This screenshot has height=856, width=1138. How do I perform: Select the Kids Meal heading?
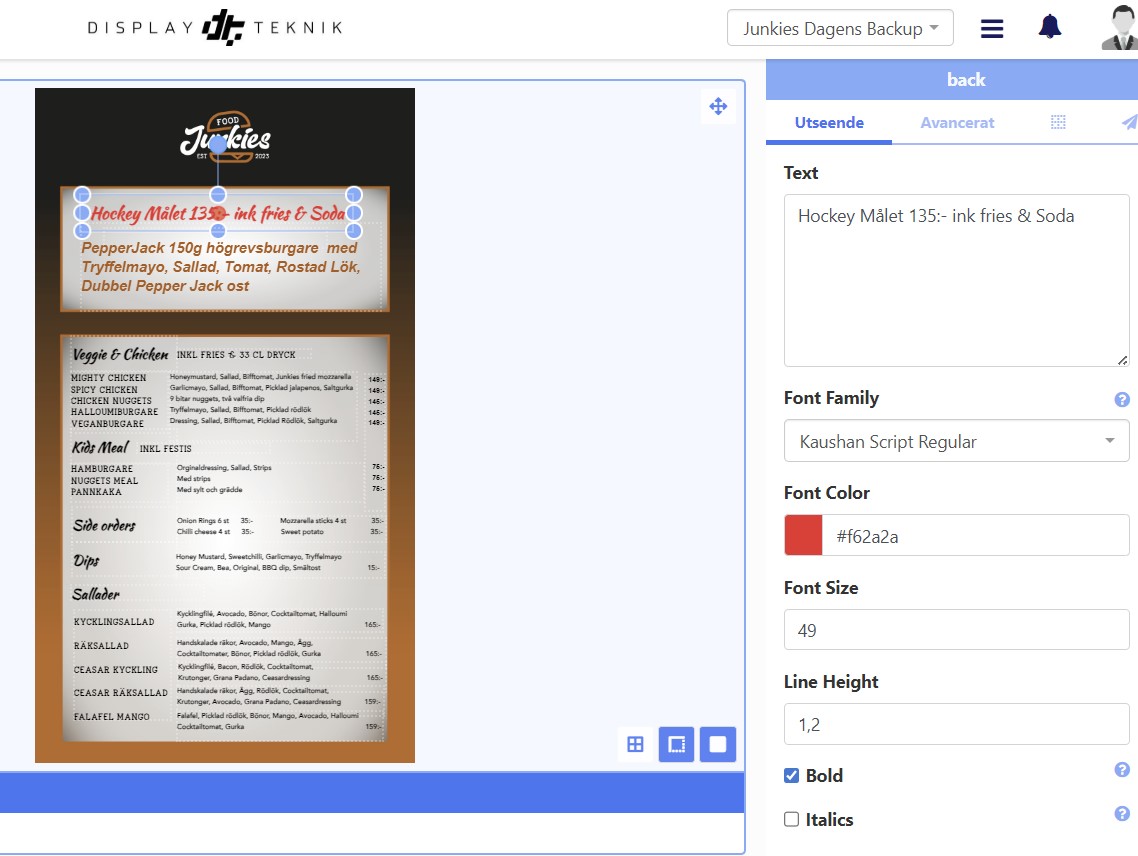tap(100, 447)
